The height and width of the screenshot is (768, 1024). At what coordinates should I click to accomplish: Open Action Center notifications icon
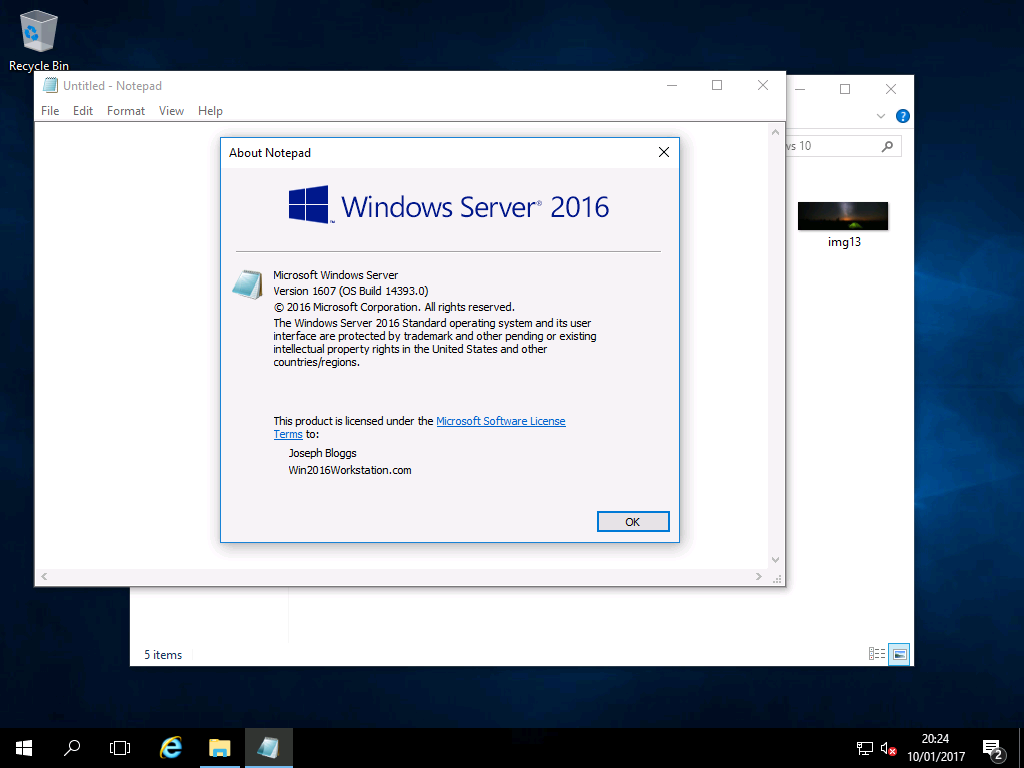993,749
